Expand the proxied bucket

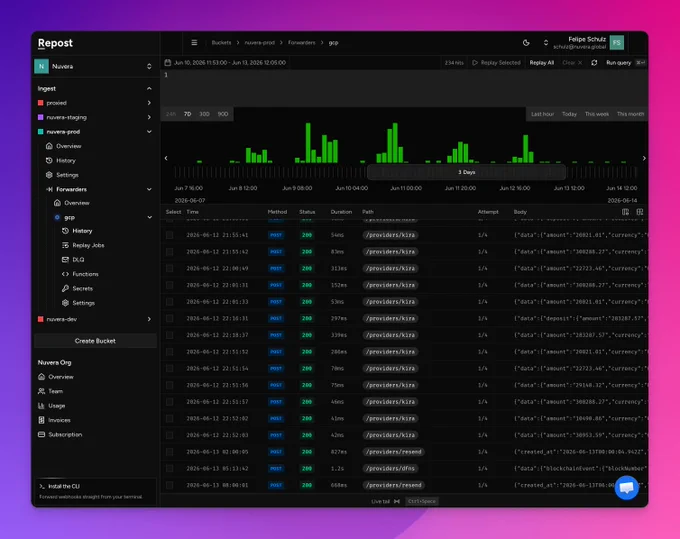pyautogui.click(x=149, y=103)
